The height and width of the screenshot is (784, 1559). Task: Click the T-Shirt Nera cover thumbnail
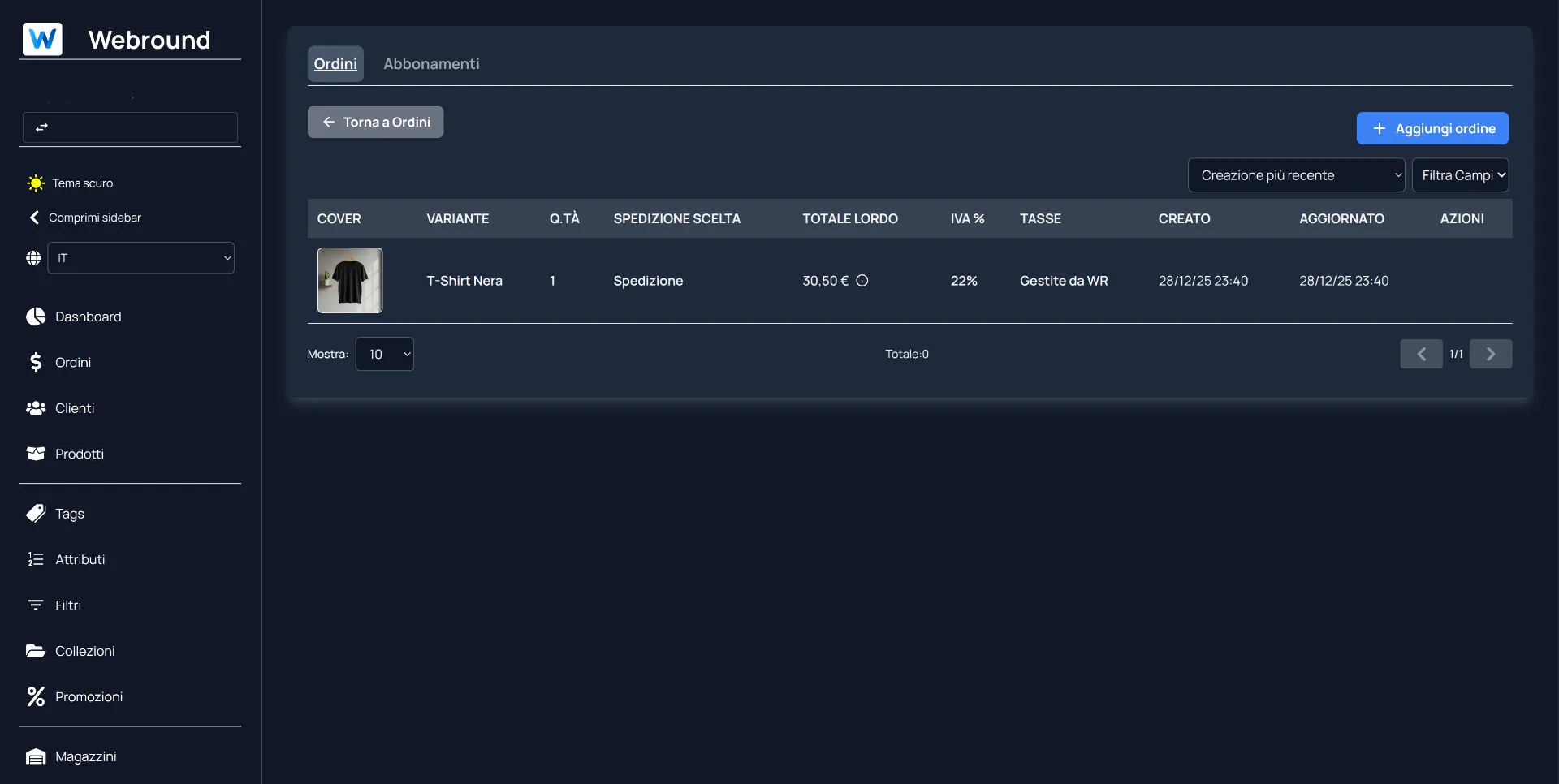[x=350, y=281]
